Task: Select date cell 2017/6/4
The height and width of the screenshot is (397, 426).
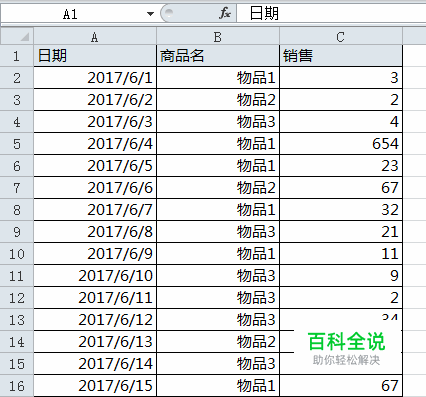Action: click(95, 144)
